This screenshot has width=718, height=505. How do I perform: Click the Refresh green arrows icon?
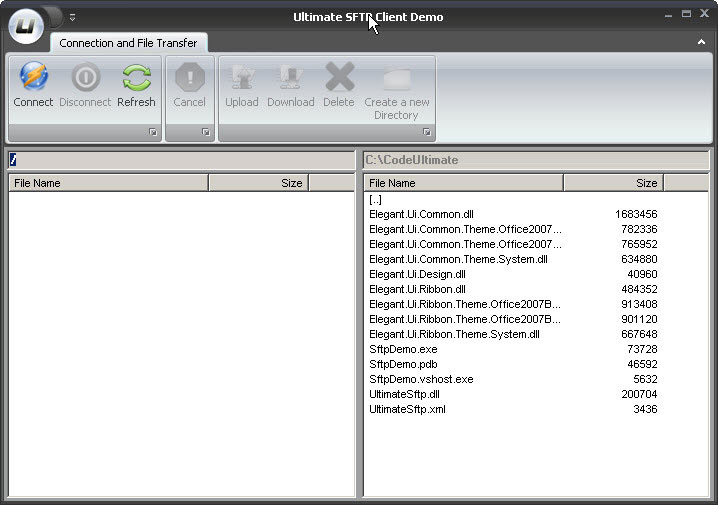(x=136, y=77)
